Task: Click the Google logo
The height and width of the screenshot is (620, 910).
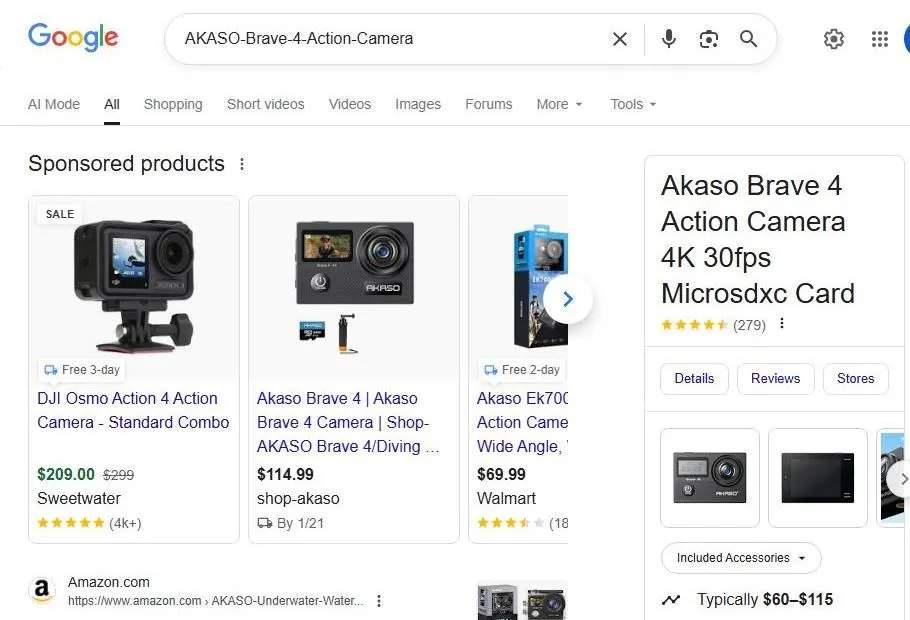Action: (73, 38)
